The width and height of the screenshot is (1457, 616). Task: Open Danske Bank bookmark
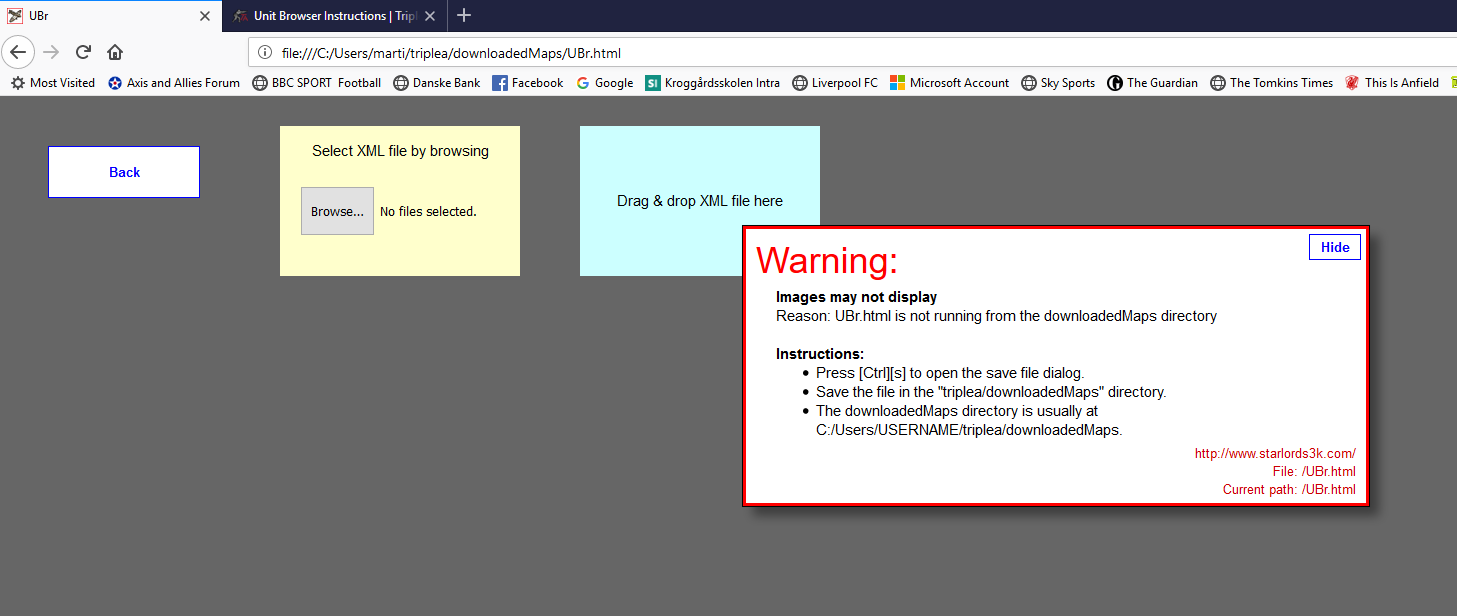(437, 83)
